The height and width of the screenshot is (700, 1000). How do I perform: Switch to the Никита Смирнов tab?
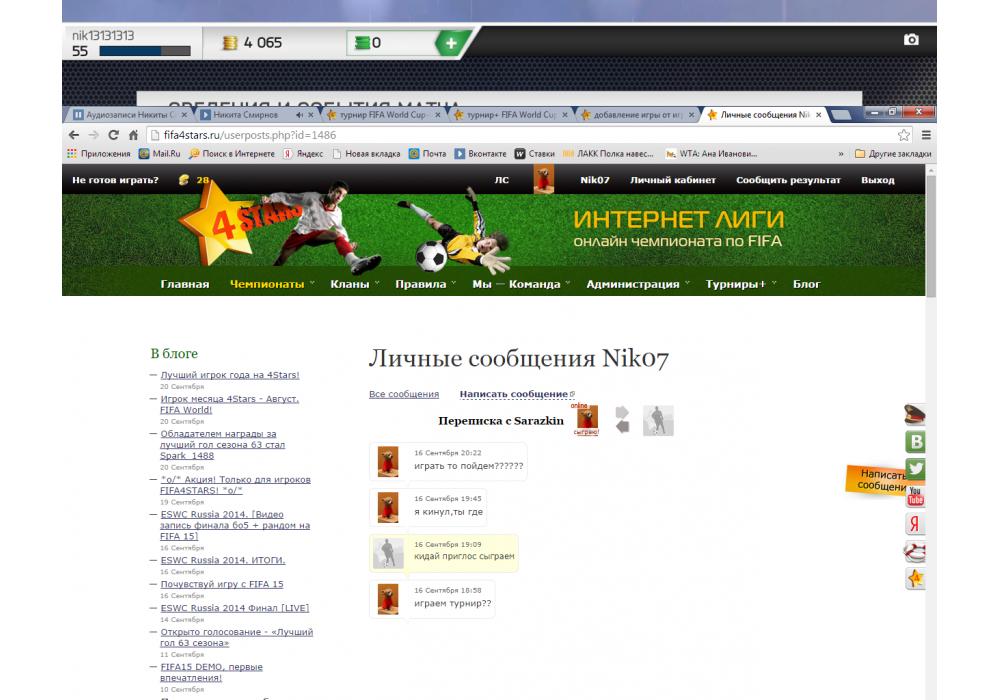[x=256, y=115]
